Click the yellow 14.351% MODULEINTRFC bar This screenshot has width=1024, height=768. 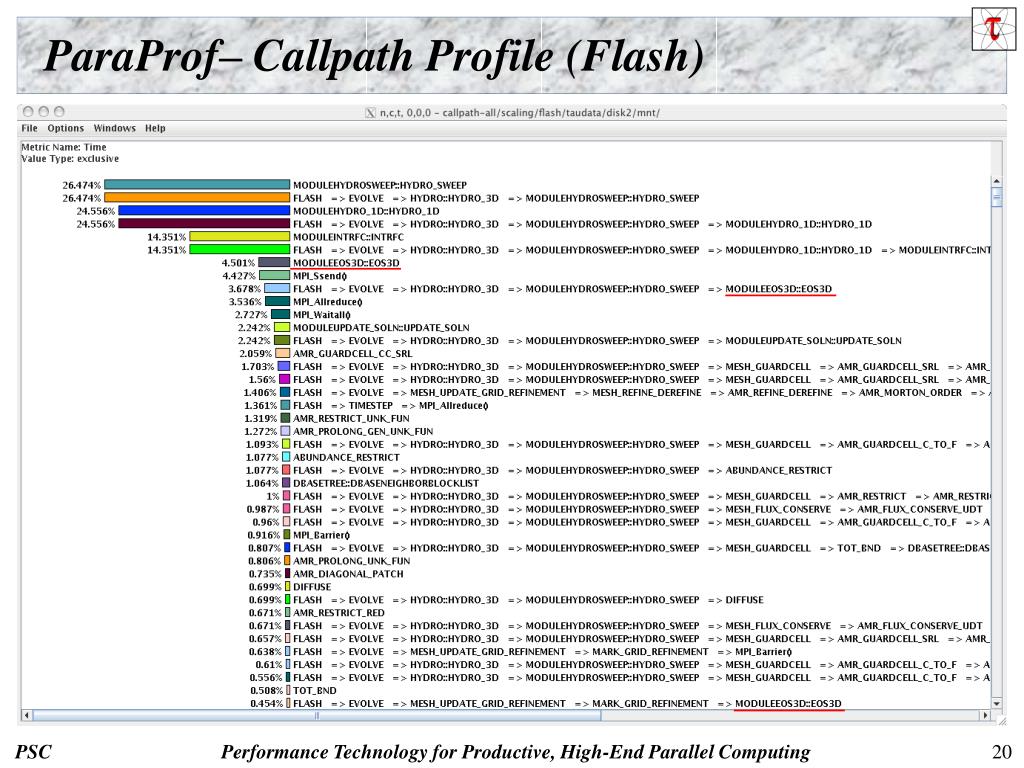click(239, 237)
